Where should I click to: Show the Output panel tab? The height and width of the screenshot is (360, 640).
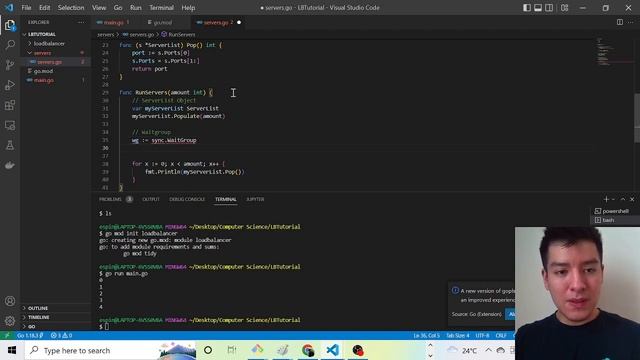[x=151, y=199]
